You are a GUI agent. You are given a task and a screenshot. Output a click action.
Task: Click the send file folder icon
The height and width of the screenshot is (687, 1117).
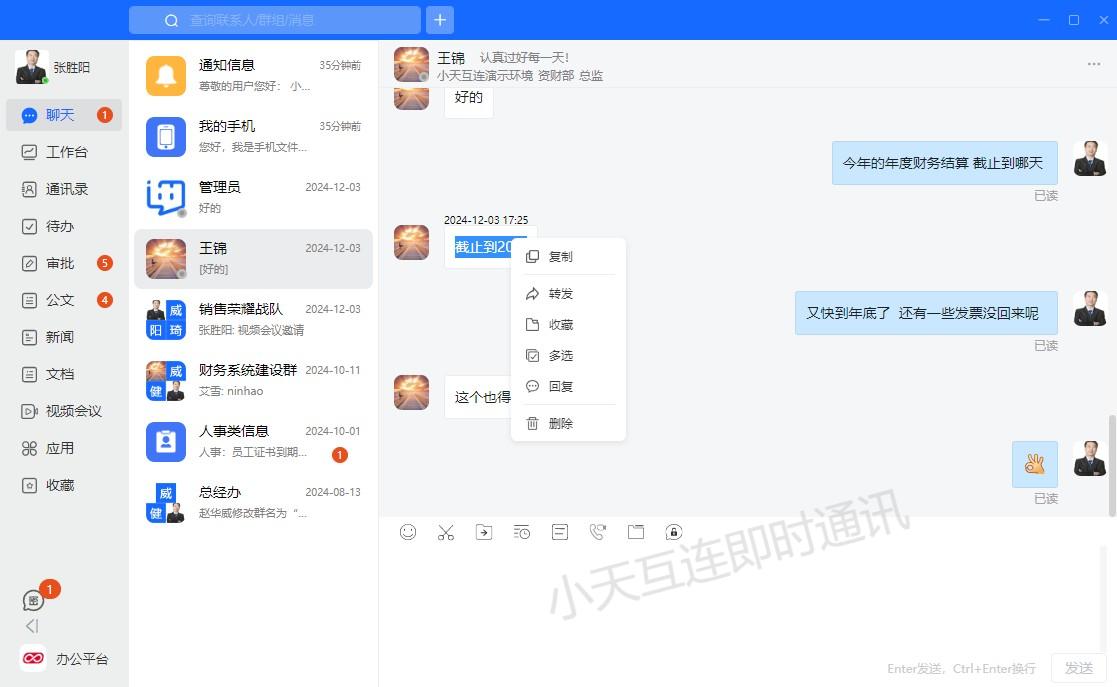tap(484, 532)
